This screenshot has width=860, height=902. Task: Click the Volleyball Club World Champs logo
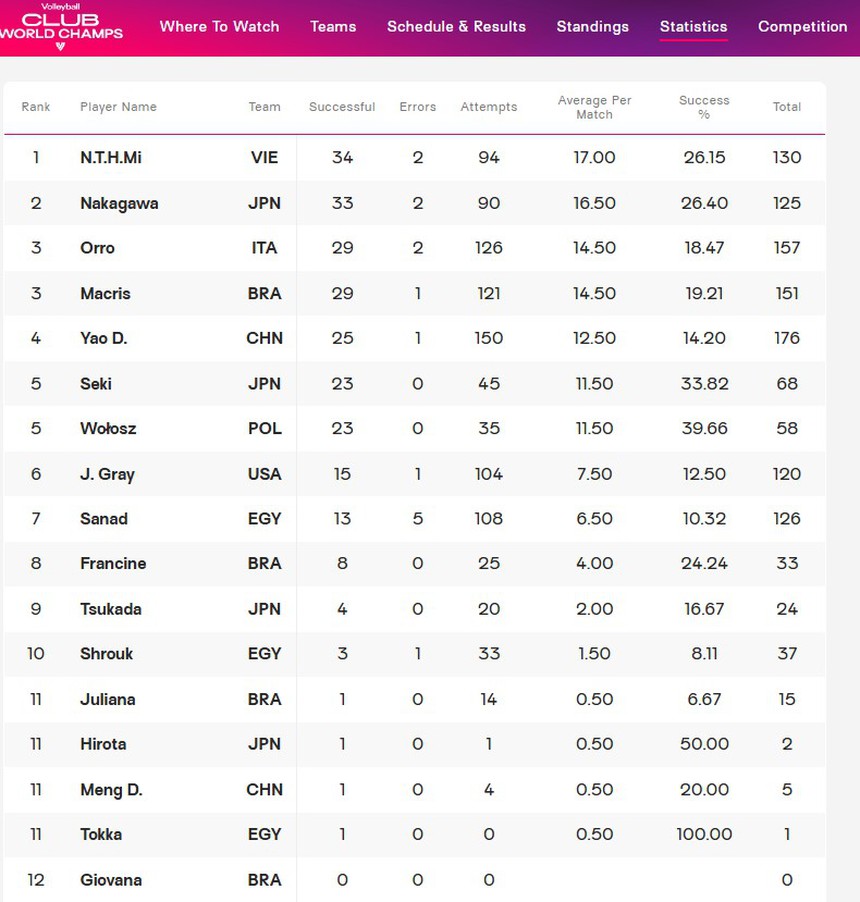(x=64, y=27)
